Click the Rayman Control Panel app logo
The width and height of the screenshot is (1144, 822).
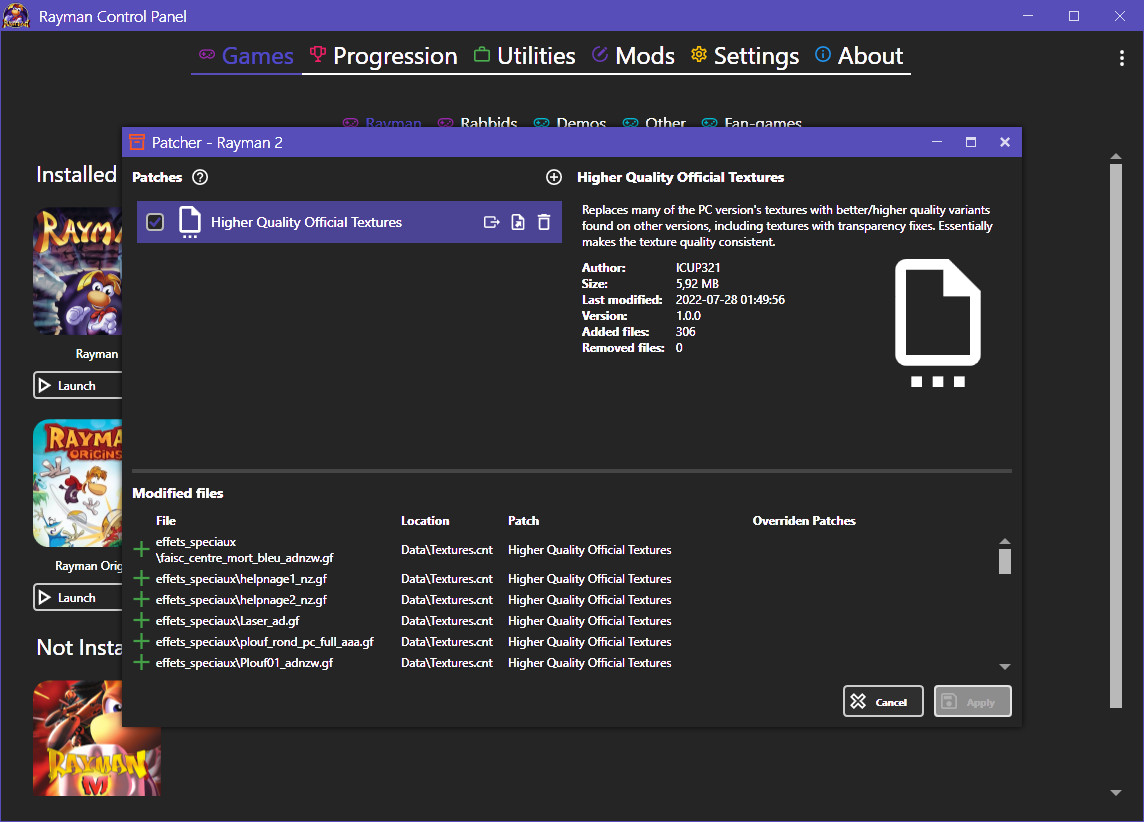tap(17, 16)
